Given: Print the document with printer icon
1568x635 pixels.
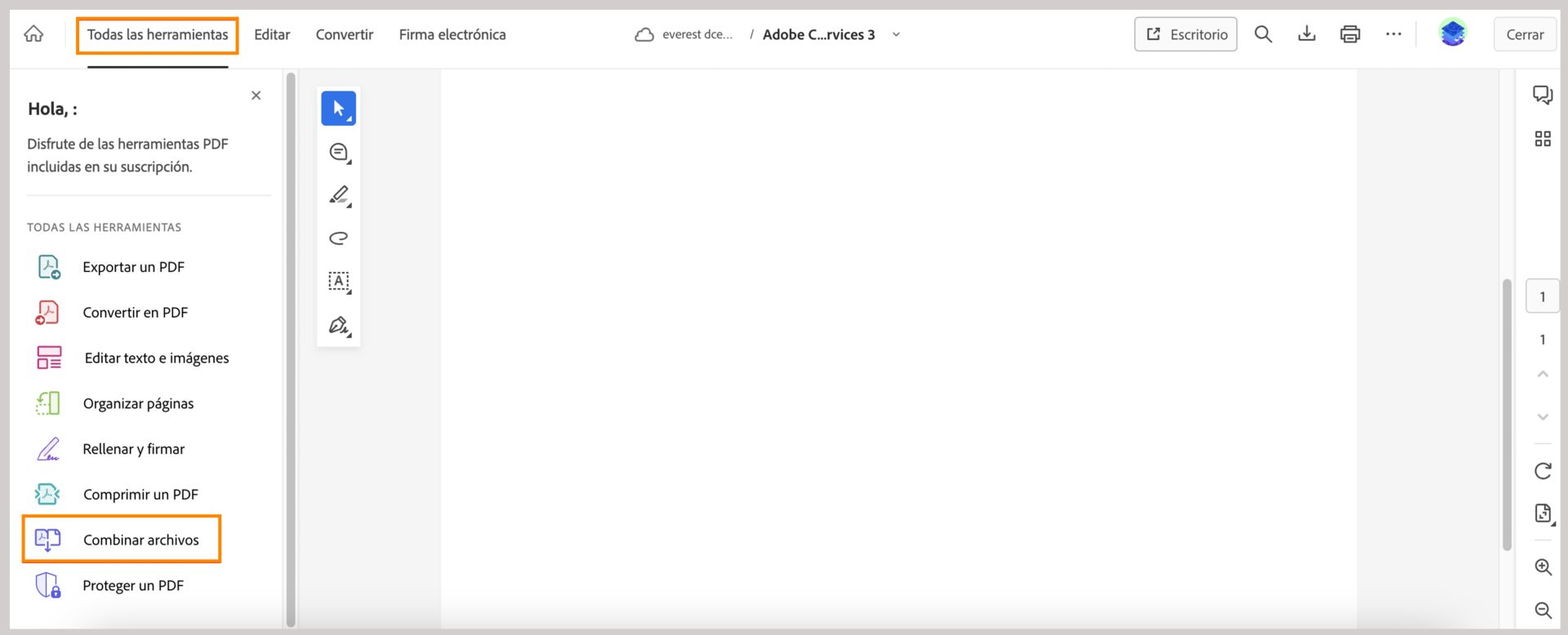Looking at the screenshot, I should click(x=1350, y=34).
